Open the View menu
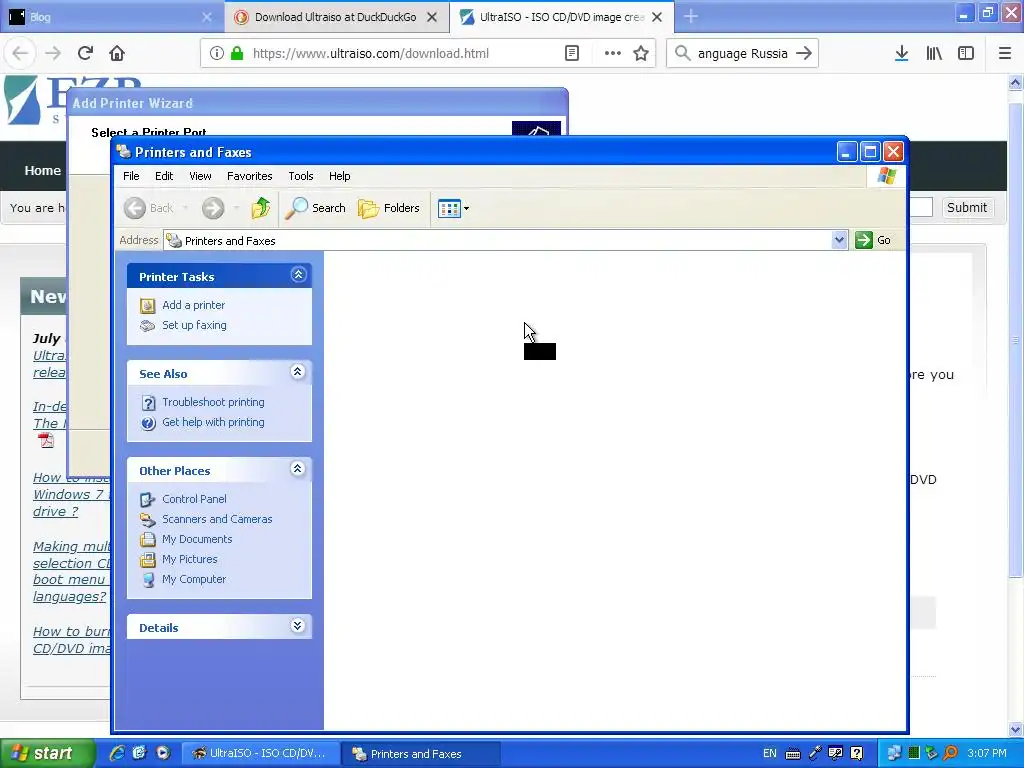 (x=200, y=176)
